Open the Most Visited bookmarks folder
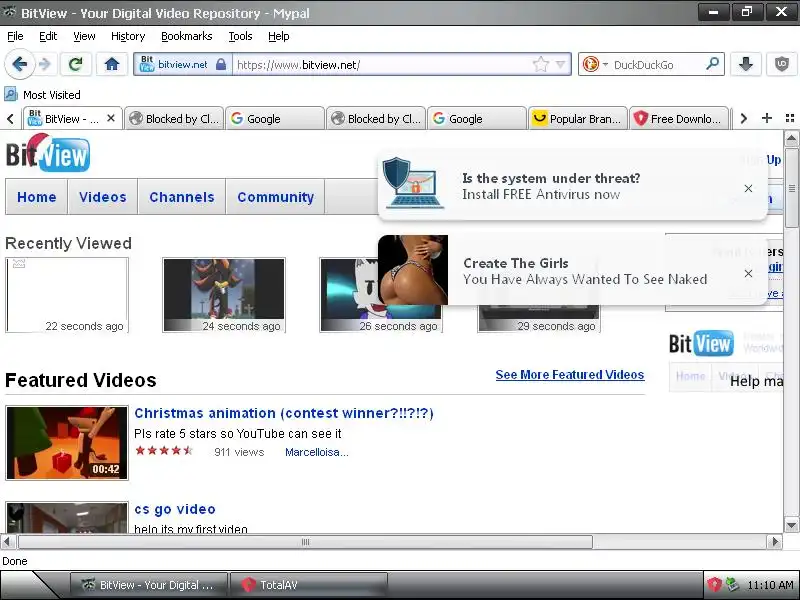This screenshot has height=600, width=800. click(42, 94)
